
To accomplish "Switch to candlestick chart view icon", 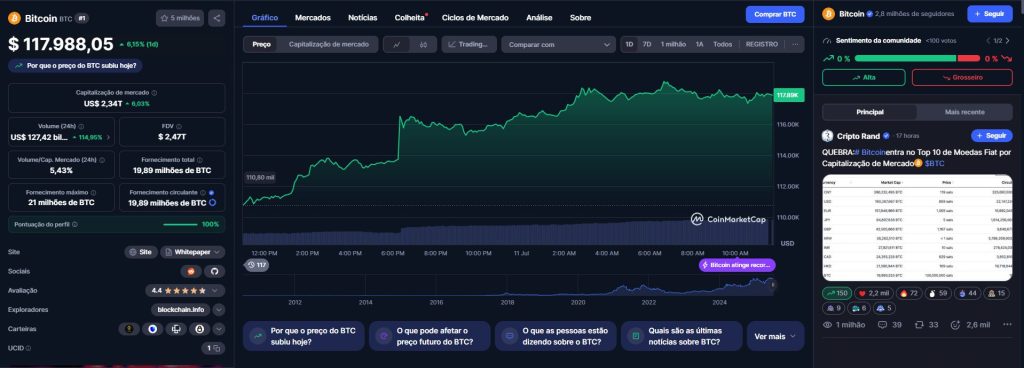I will 423,44.
